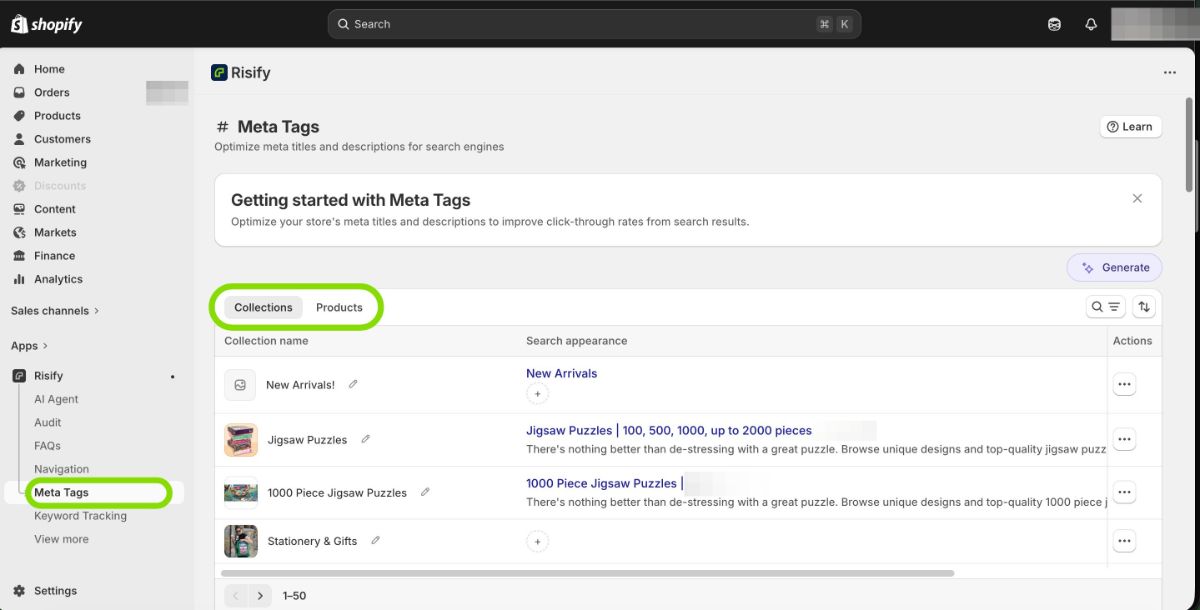Add meta description plus icon under New Arrivals
This screenshot has height=610, width=1200.
coord(537,394)
